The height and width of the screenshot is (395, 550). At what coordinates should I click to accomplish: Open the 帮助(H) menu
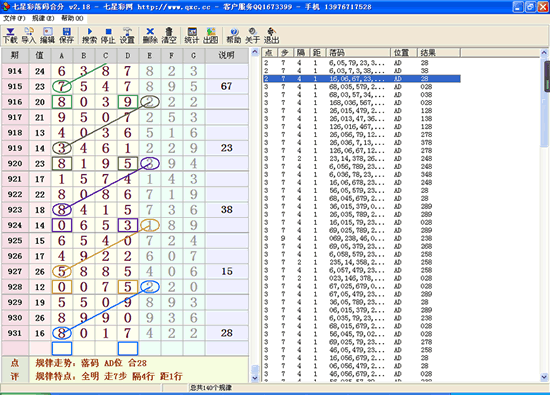(72, 18)
